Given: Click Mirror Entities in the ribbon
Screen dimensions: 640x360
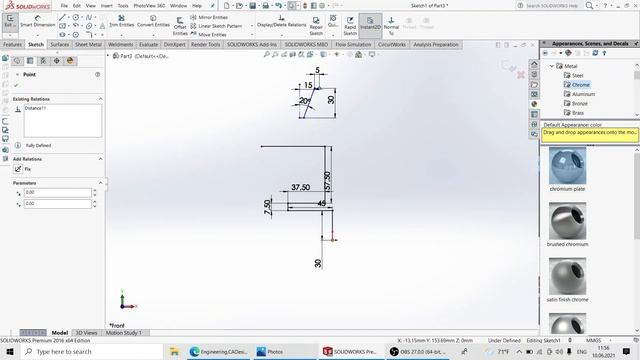Looking at the screenshot, I should [x=209, y=17].
